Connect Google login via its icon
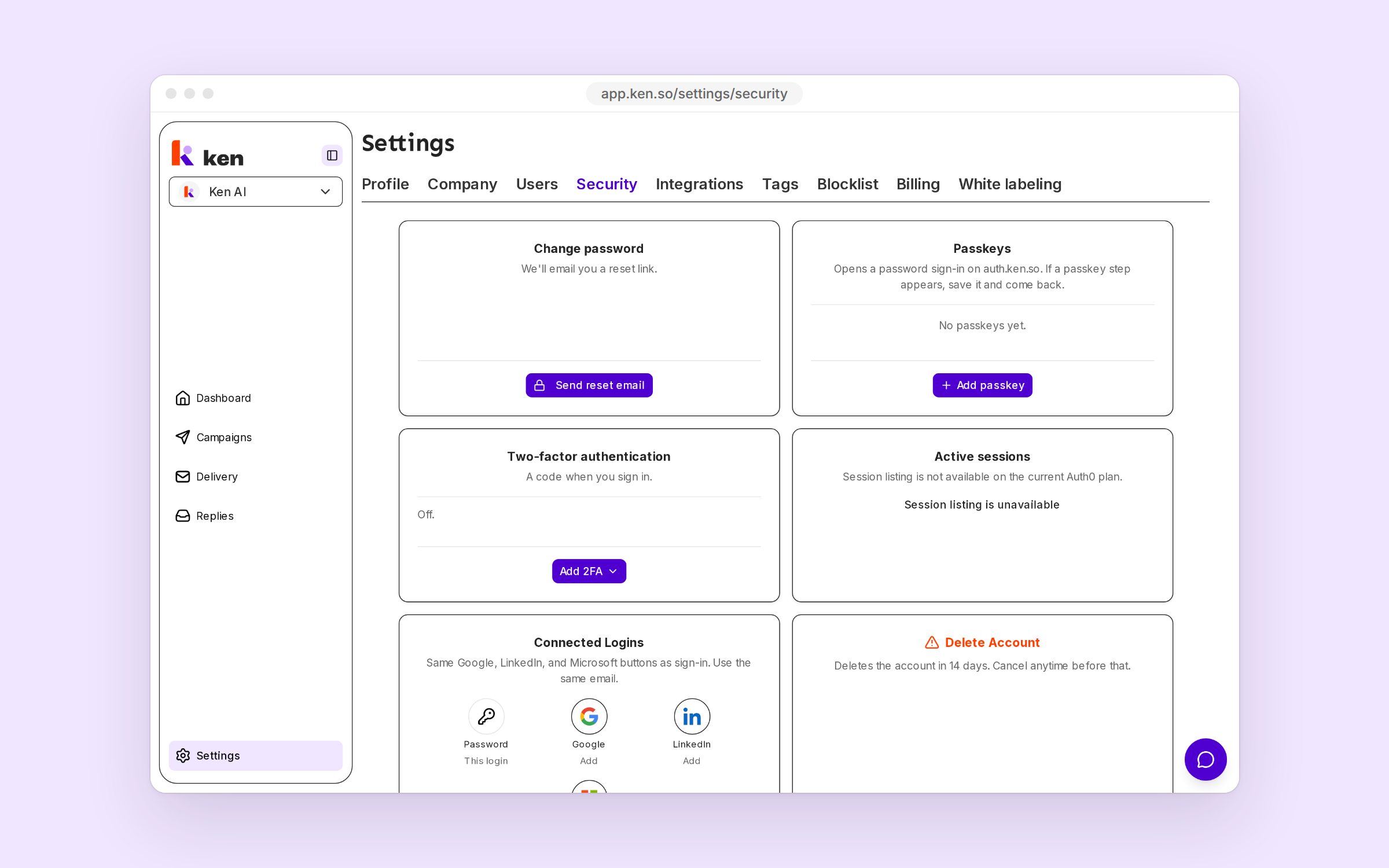This screenshot has width=1389, height=868. click(x=589, y=716)
